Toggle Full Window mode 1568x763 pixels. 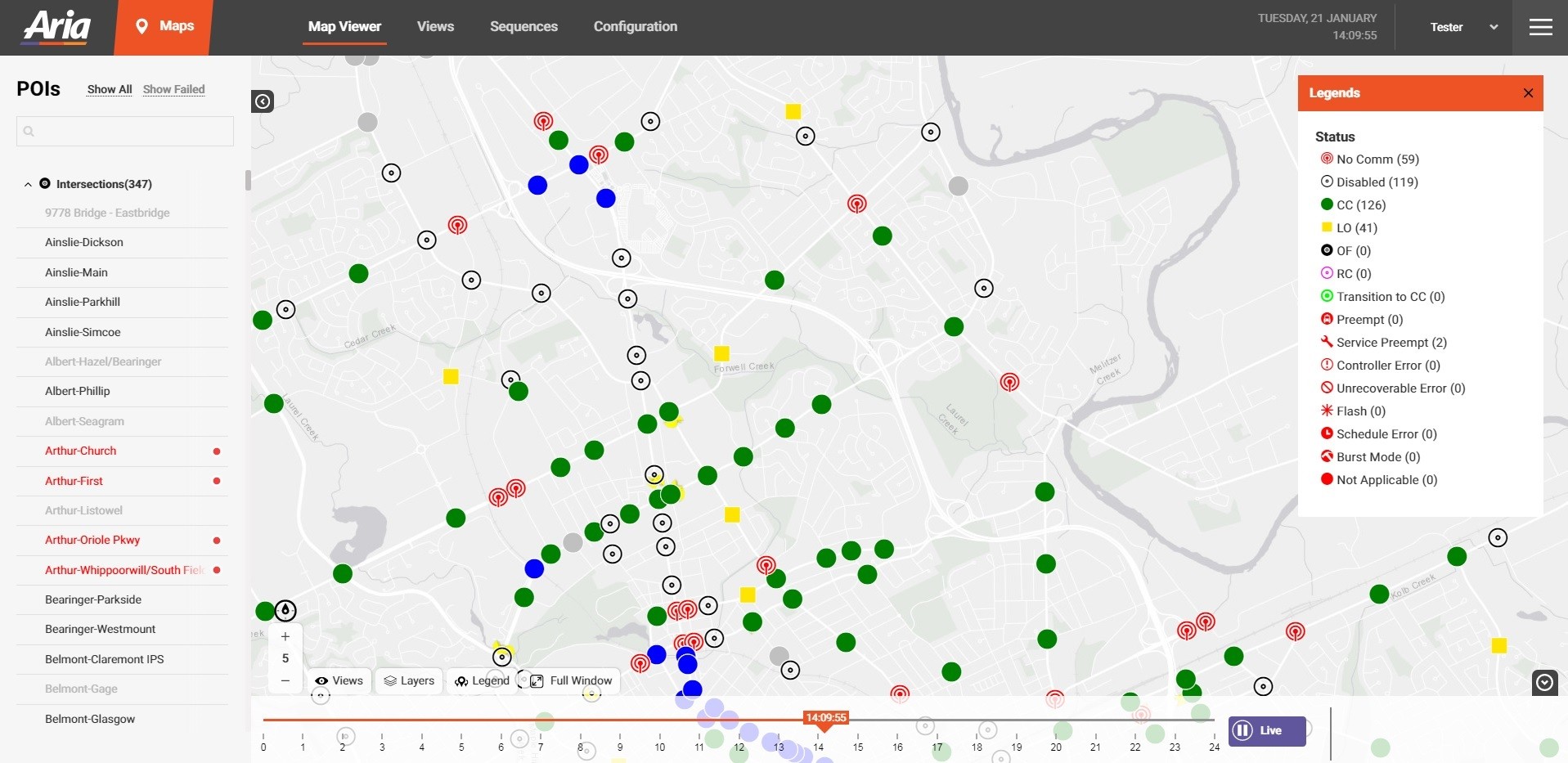(x=571, y=680)
